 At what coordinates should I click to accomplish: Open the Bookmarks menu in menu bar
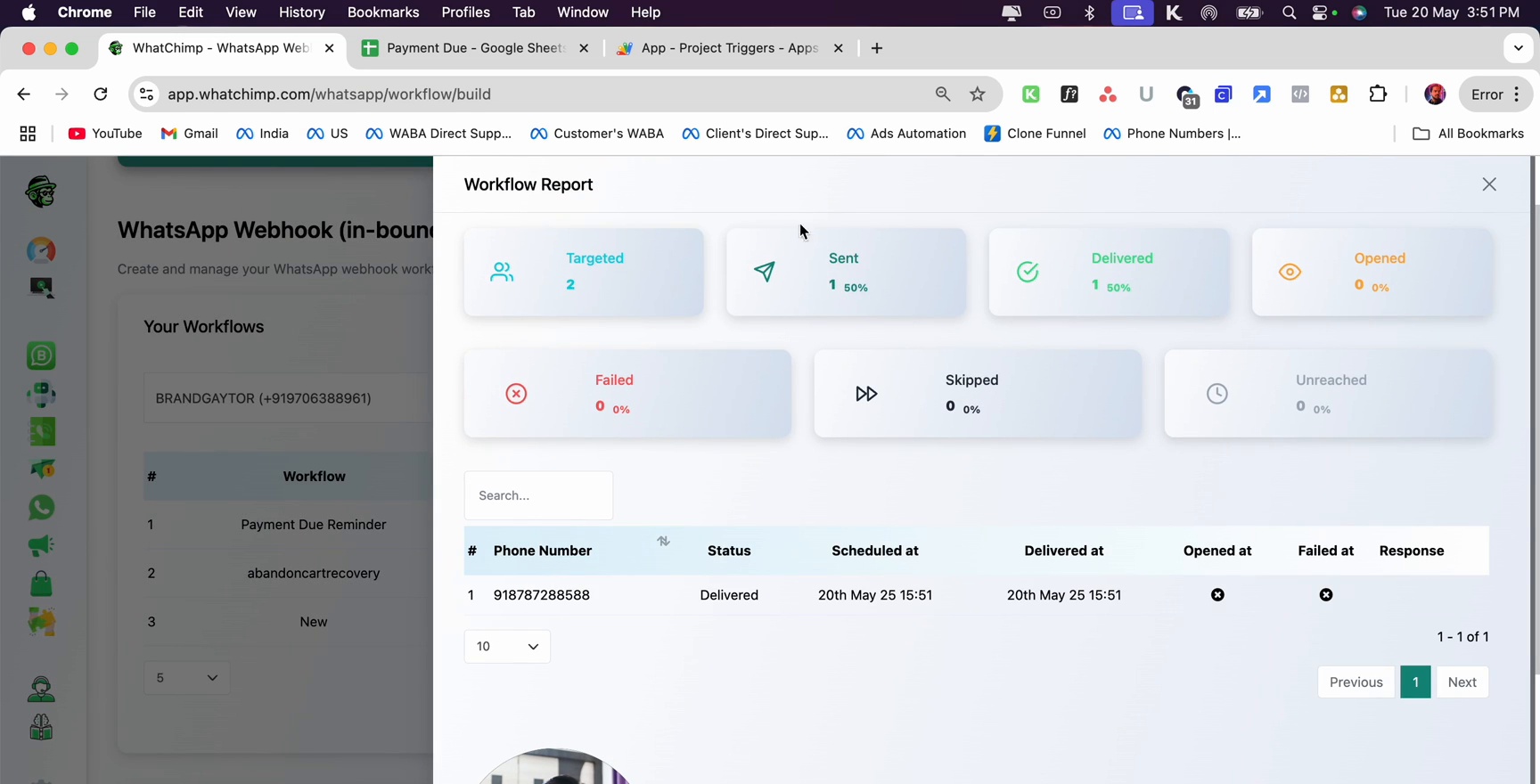[x=383, y=12]
